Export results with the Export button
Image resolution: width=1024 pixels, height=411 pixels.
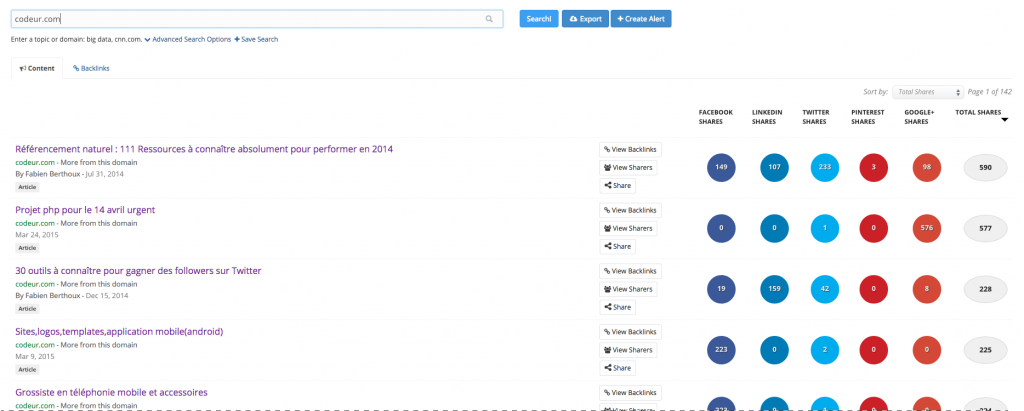tap(585, 19)
